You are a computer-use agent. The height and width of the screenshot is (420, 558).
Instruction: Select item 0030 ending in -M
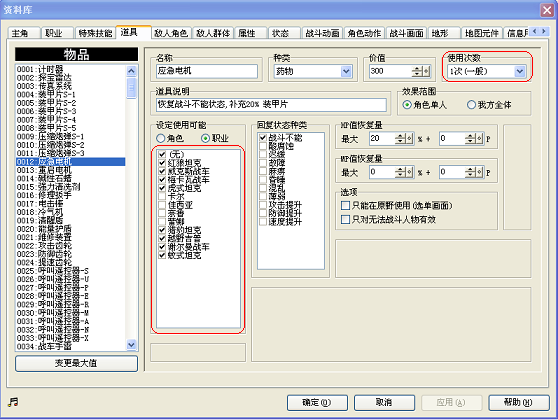click(x=70, y=313)
